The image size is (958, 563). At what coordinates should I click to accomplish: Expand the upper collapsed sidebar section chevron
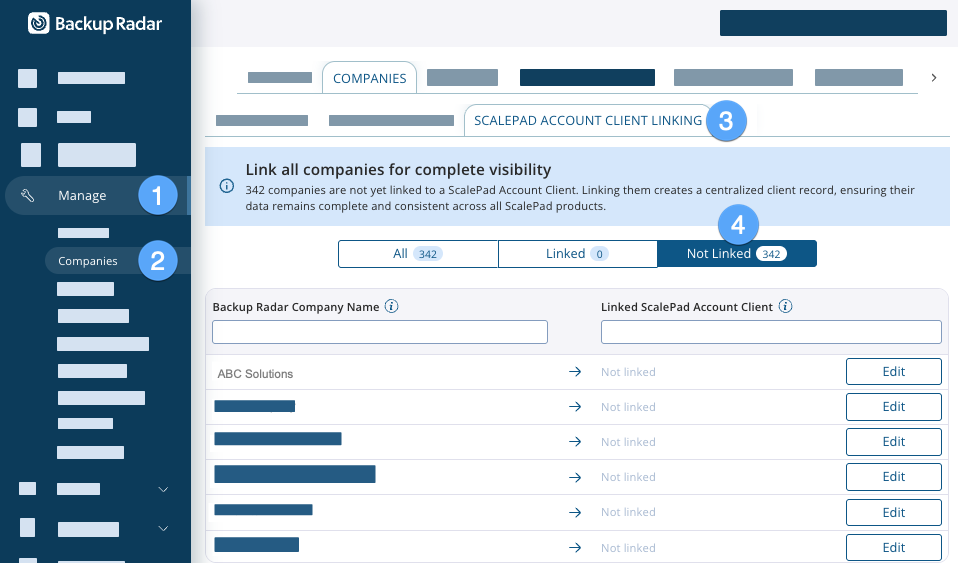coord(164,489)
